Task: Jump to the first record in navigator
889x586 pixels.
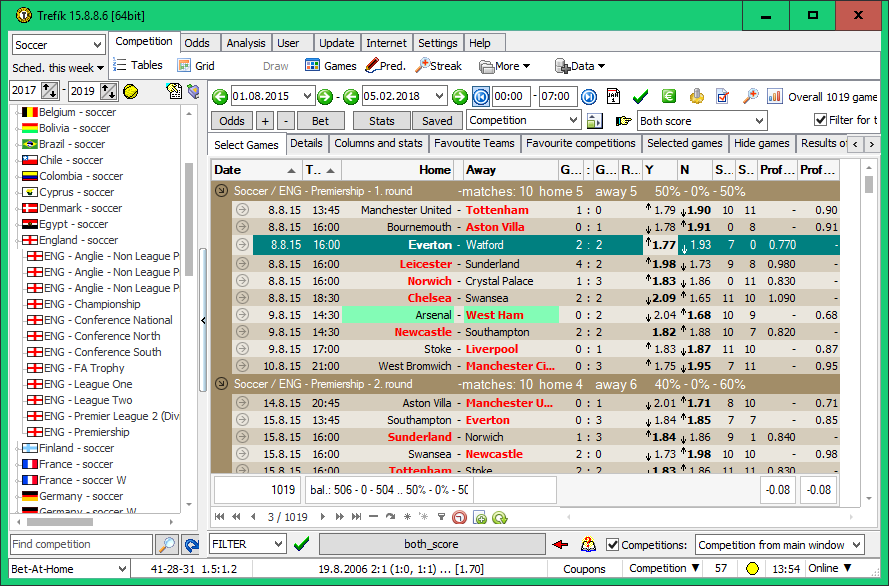Action: 219,517
